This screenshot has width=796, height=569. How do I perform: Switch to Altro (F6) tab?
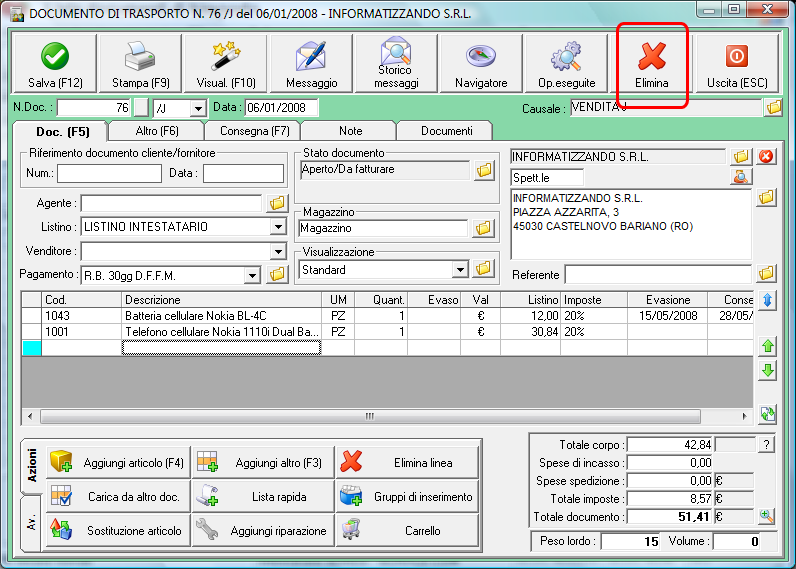tap(157, 131)
